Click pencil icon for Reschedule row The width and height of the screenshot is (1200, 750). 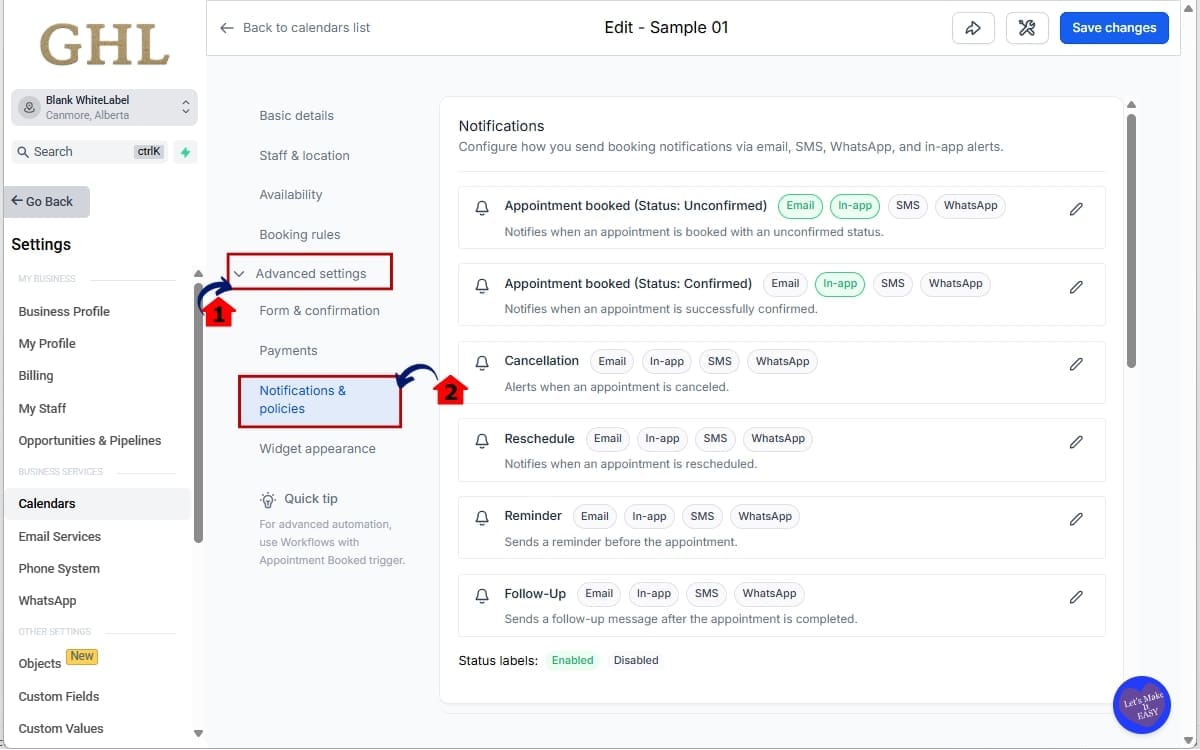tap(1076, 441)
